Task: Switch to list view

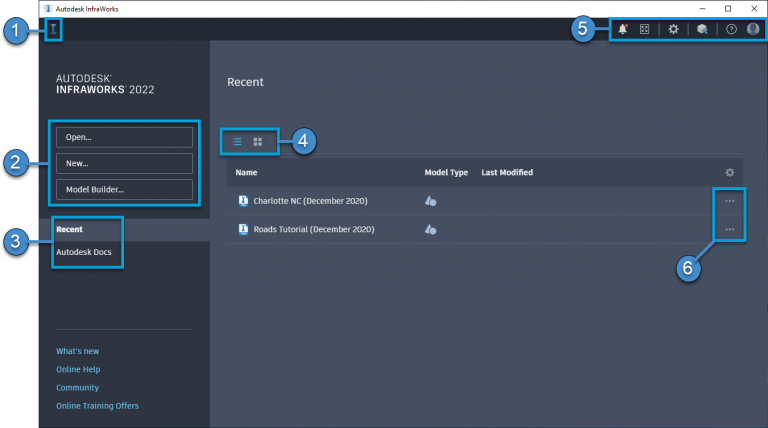Action: click(x=237, y=142)
